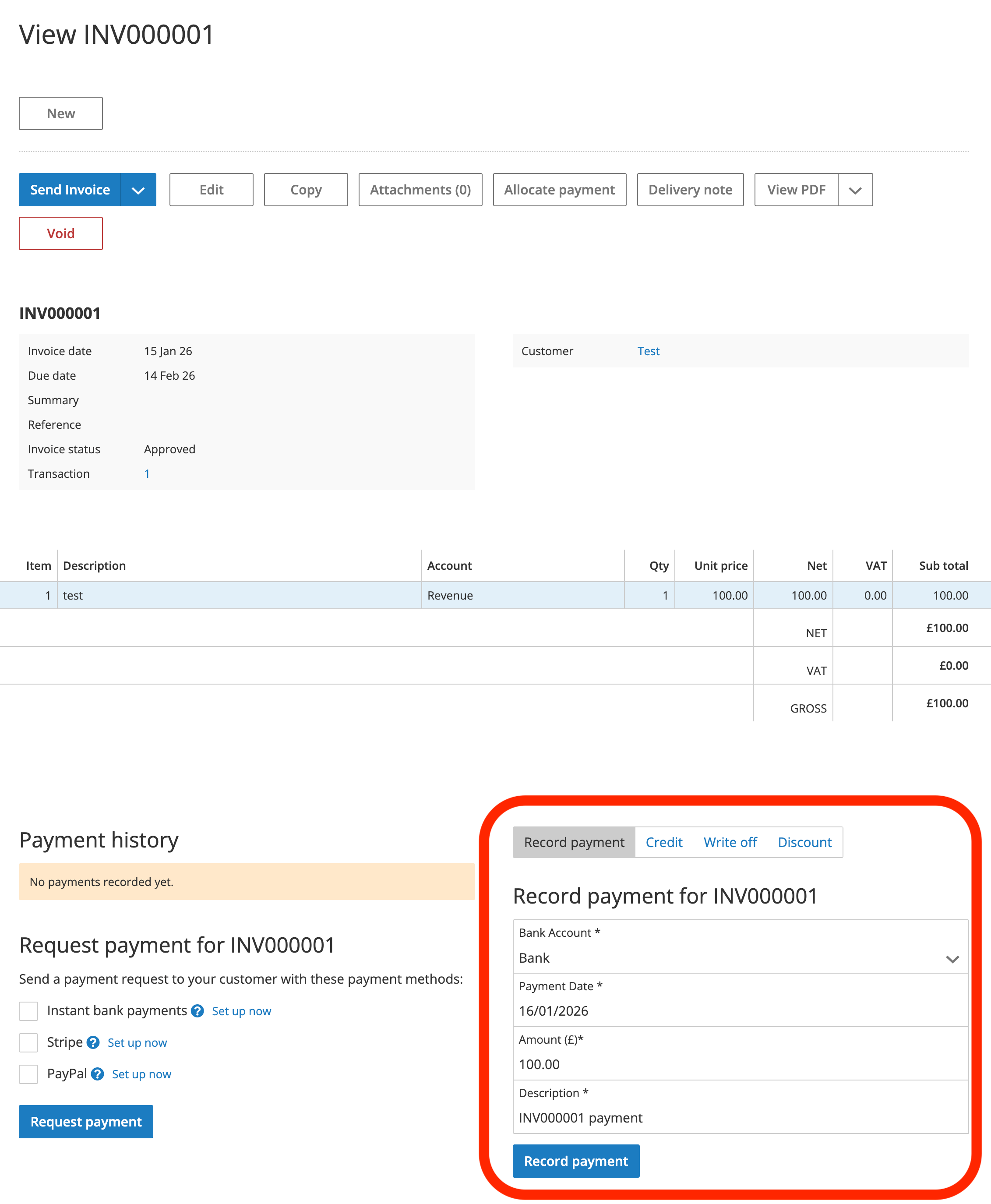The height and width of the screenshot is (1204, 991).
Task: Click the Payment Date field
Action: pos(740,1011)
